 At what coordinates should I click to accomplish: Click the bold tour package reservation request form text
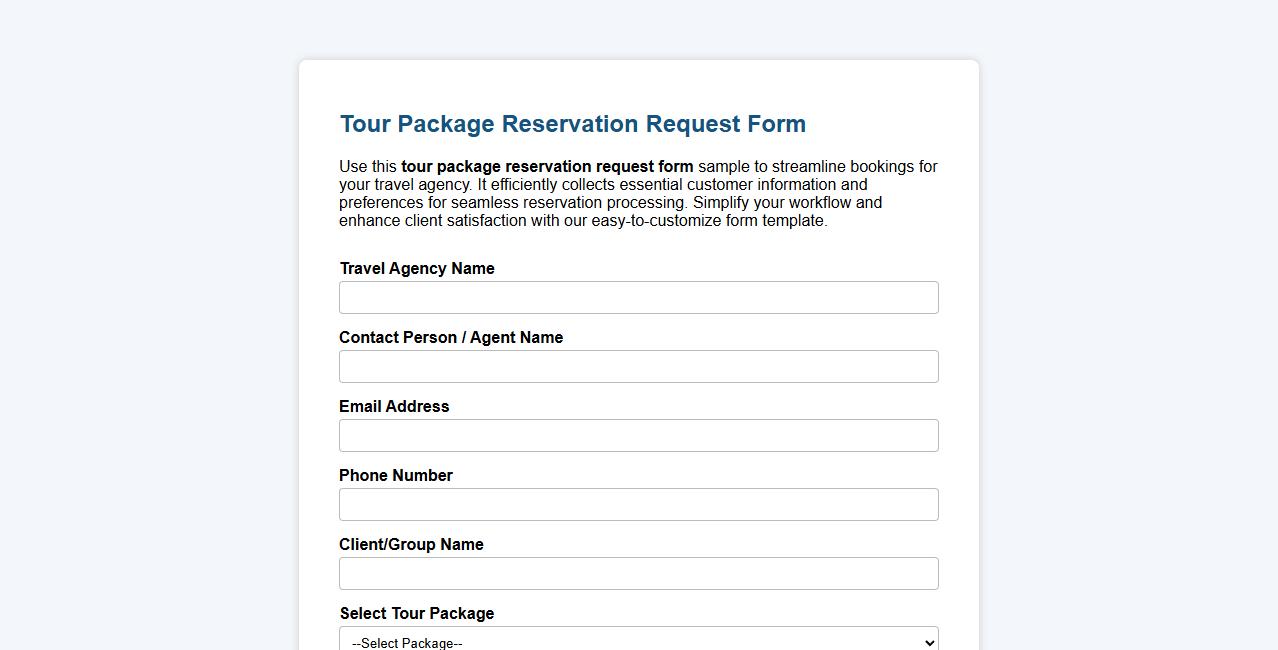tap(546, 166)
